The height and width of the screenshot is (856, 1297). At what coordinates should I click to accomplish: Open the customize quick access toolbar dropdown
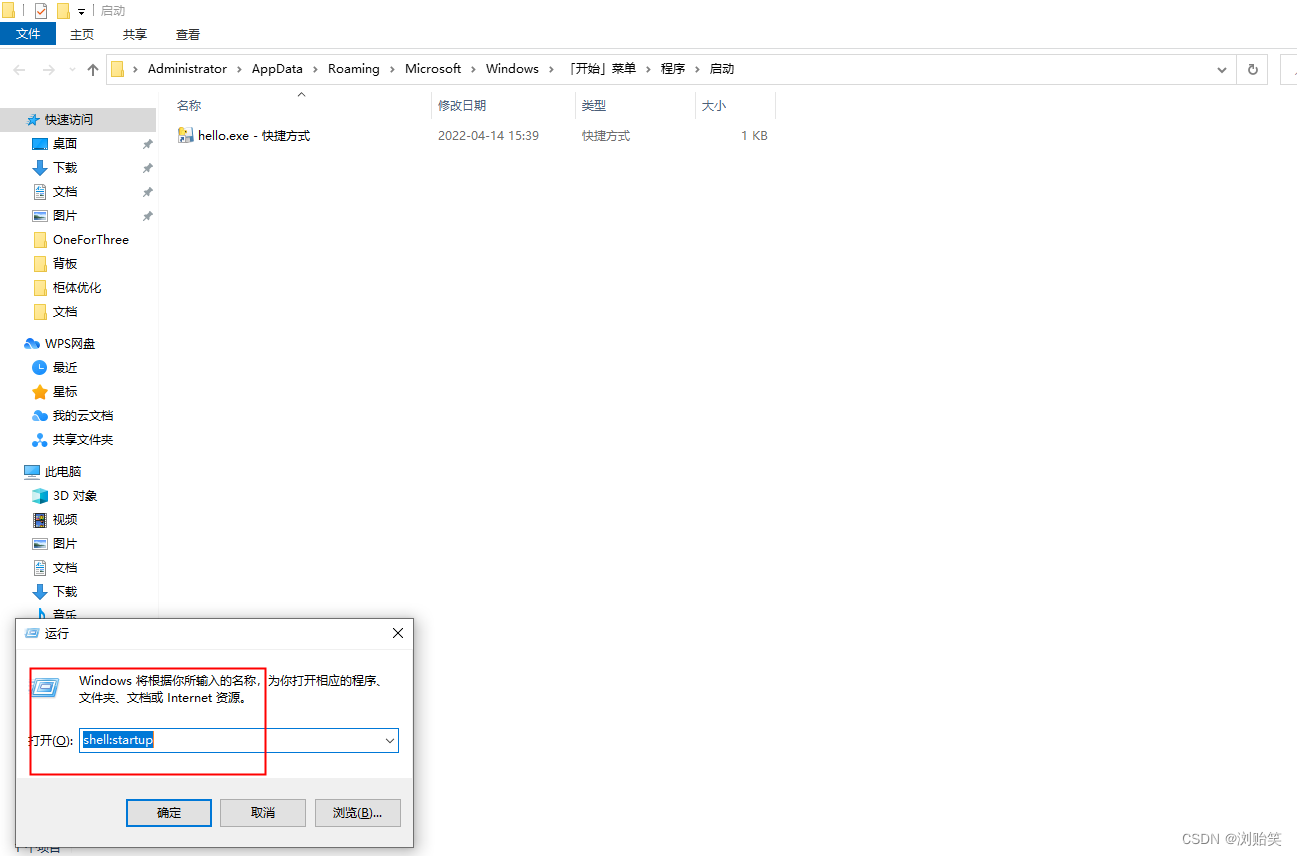(81, 12)
